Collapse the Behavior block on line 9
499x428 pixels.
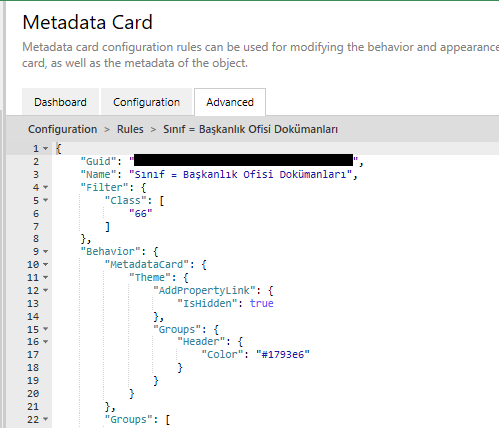click(x=46, y=252)
